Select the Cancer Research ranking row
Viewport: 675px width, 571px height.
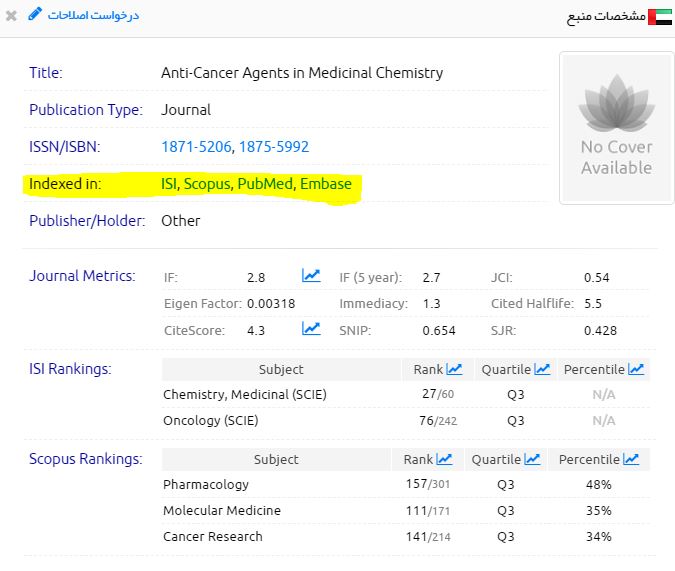[x=213, y=537]
